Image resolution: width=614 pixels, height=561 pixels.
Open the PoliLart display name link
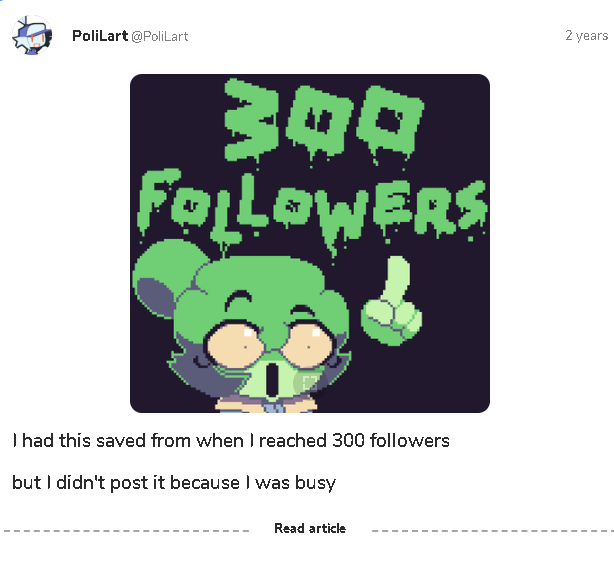(x=99, y=36)
